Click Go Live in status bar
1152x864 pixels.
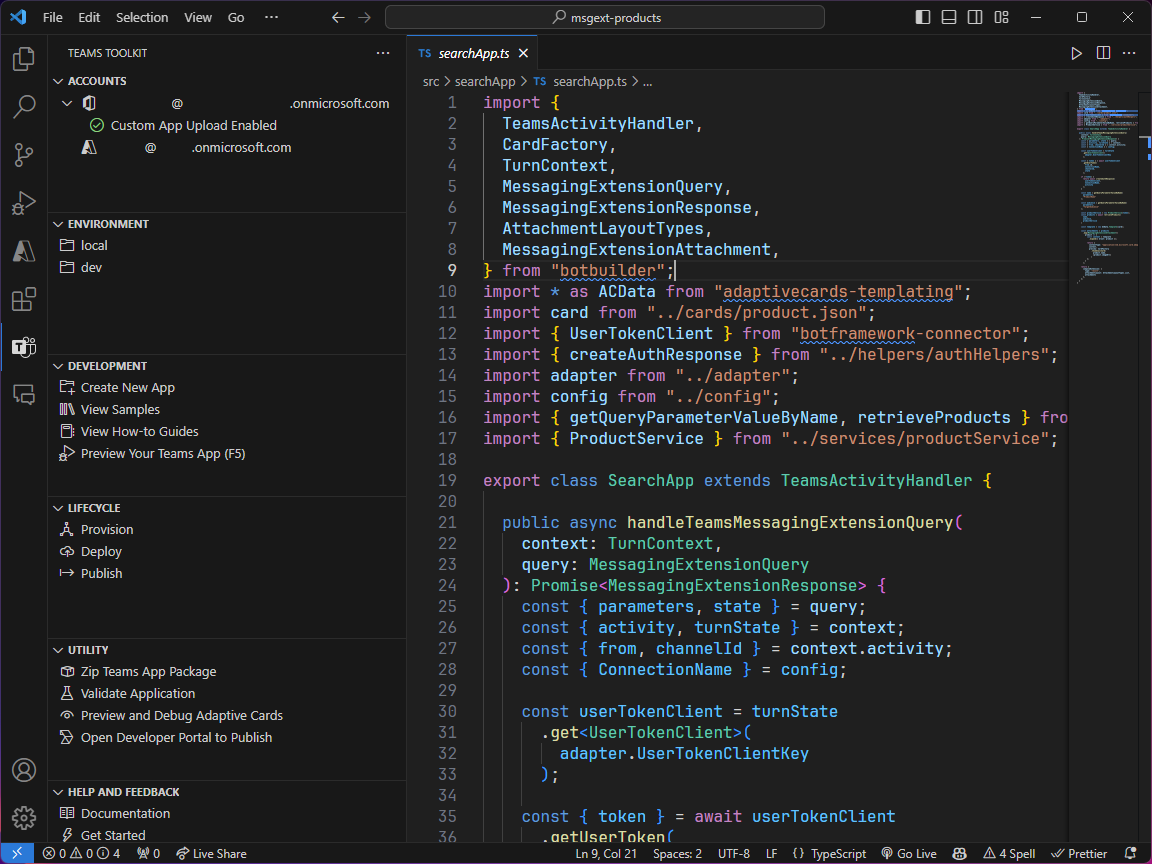(908, 854)
